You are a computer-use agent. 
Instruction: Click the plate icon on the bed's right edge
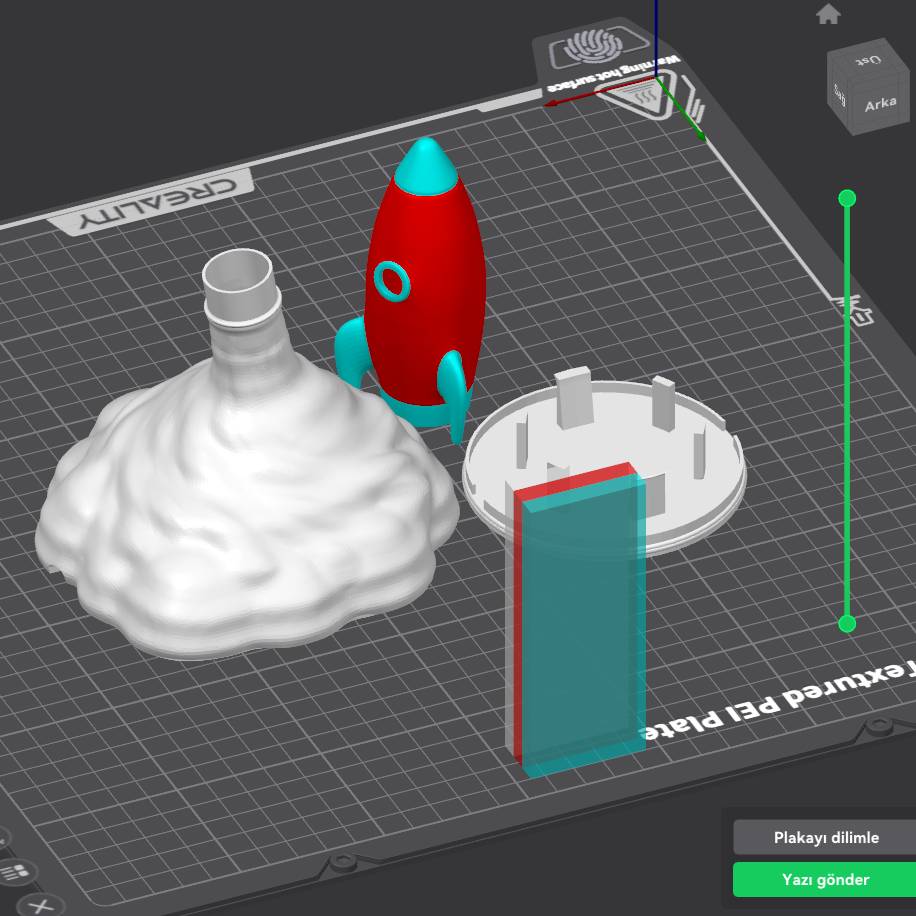tap(856, 310)
